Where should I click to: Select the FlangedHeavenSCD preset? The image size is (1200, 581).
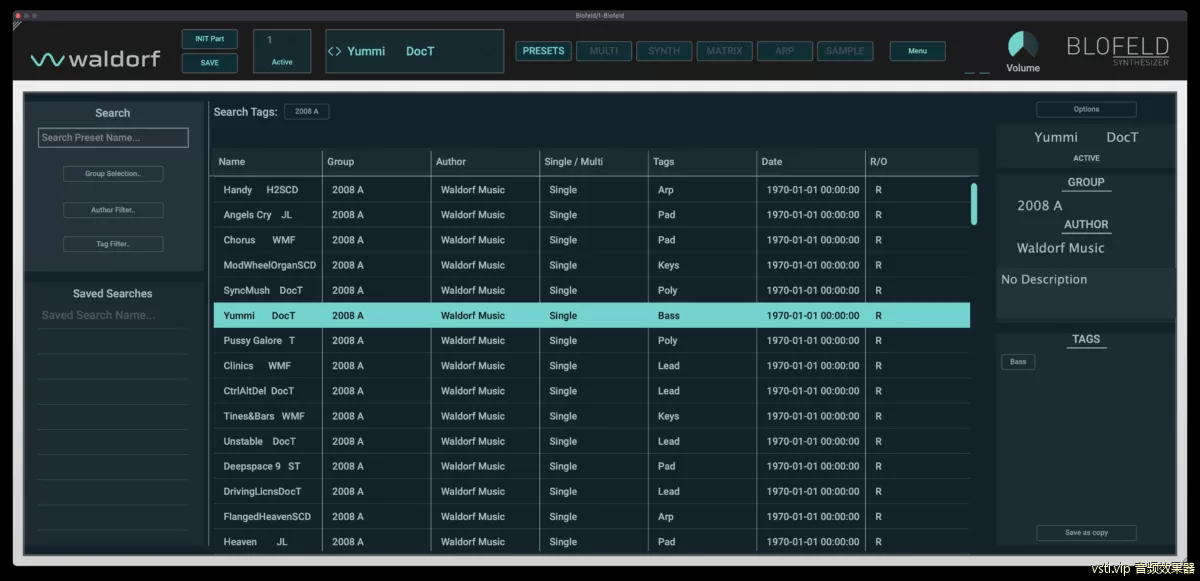point(591,517)
